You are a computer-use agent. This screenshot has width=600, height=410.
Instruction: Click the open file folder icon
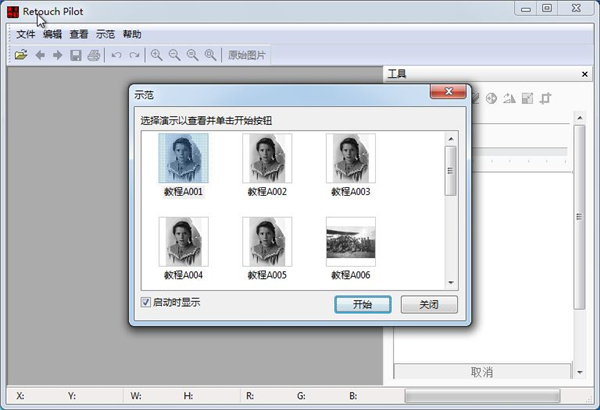coord(21,55)
